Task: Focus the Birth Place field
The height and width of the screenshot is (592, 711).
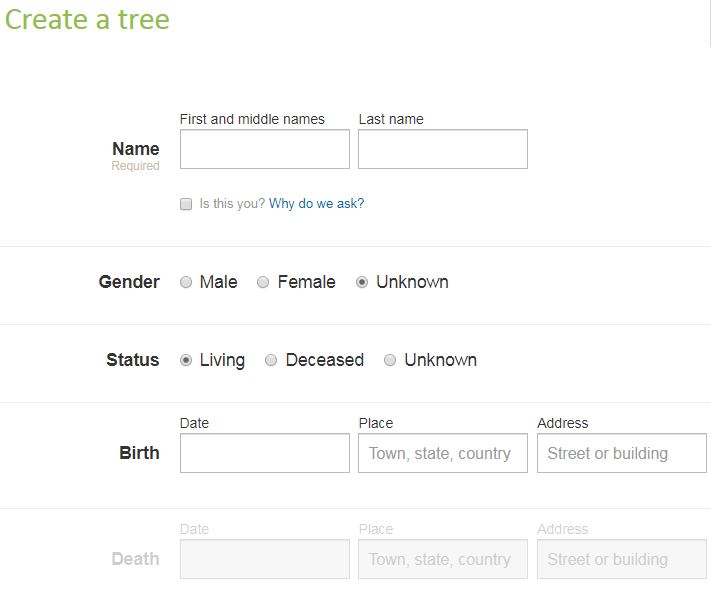Action: point(442,453)
